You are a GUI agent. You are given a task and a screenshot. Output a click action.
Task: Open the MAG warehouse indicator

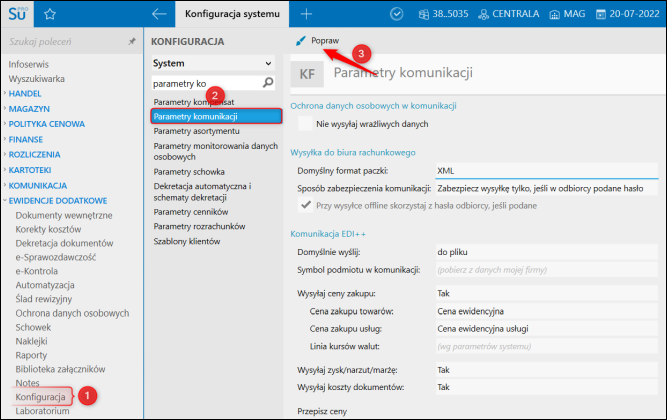coord(567,14)
